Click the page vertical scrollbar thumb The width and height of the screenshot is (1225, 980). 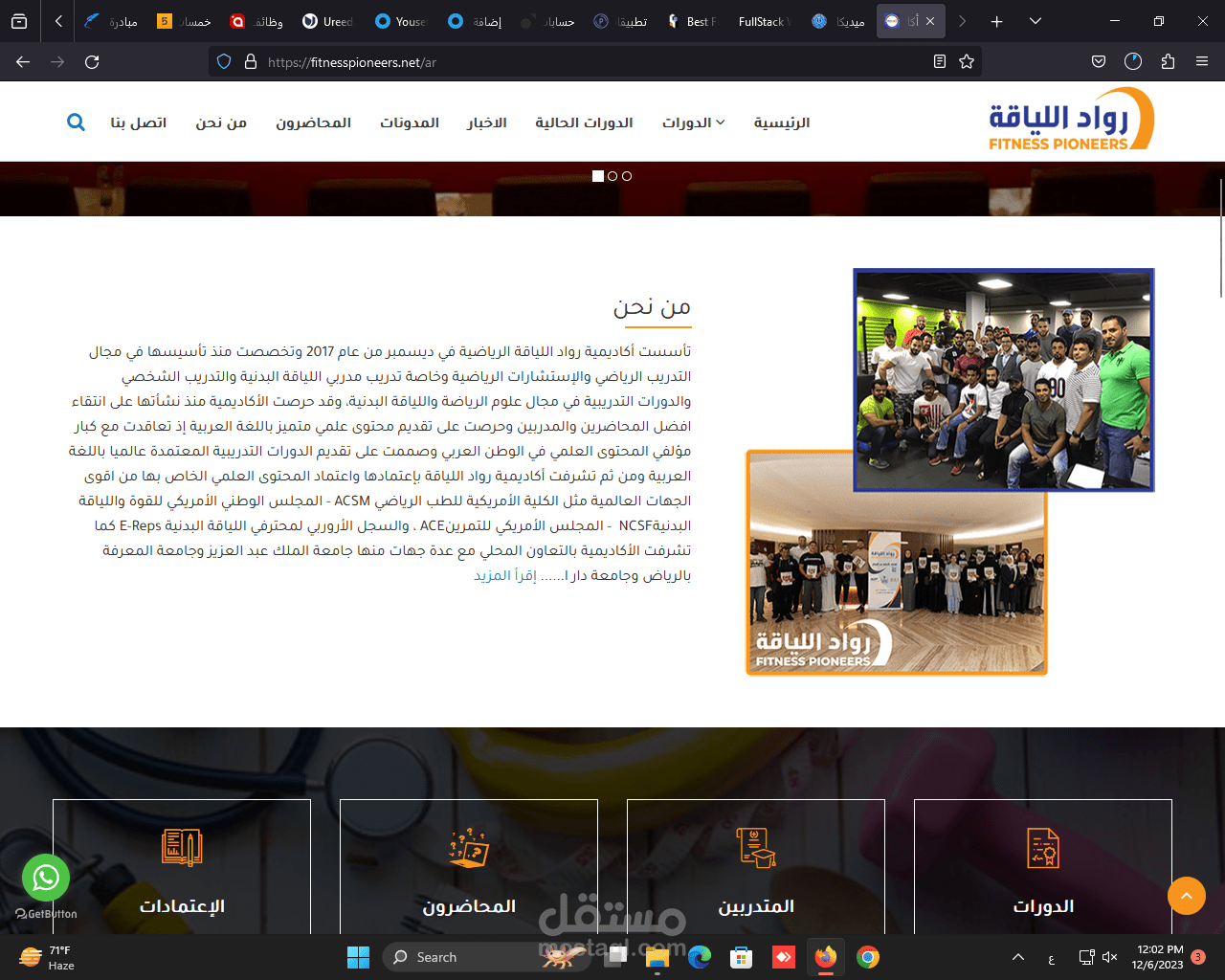pos(1220,237)
